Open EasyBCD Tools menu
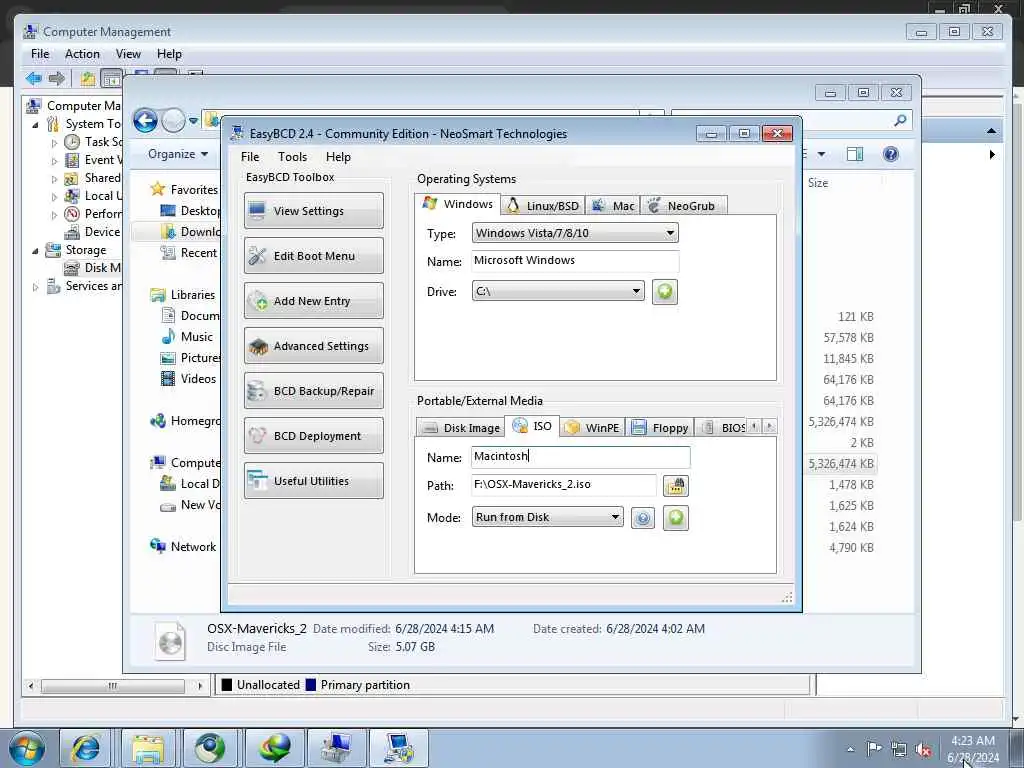Image resolution: width=1024 pixels, height=768 pixels. [292, 157]
